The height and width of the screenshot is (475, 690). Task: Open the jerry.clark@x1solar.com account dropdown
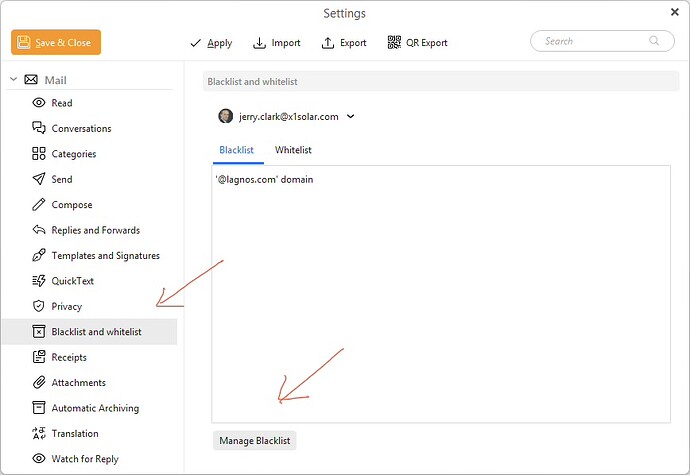(x=351, y=116)
